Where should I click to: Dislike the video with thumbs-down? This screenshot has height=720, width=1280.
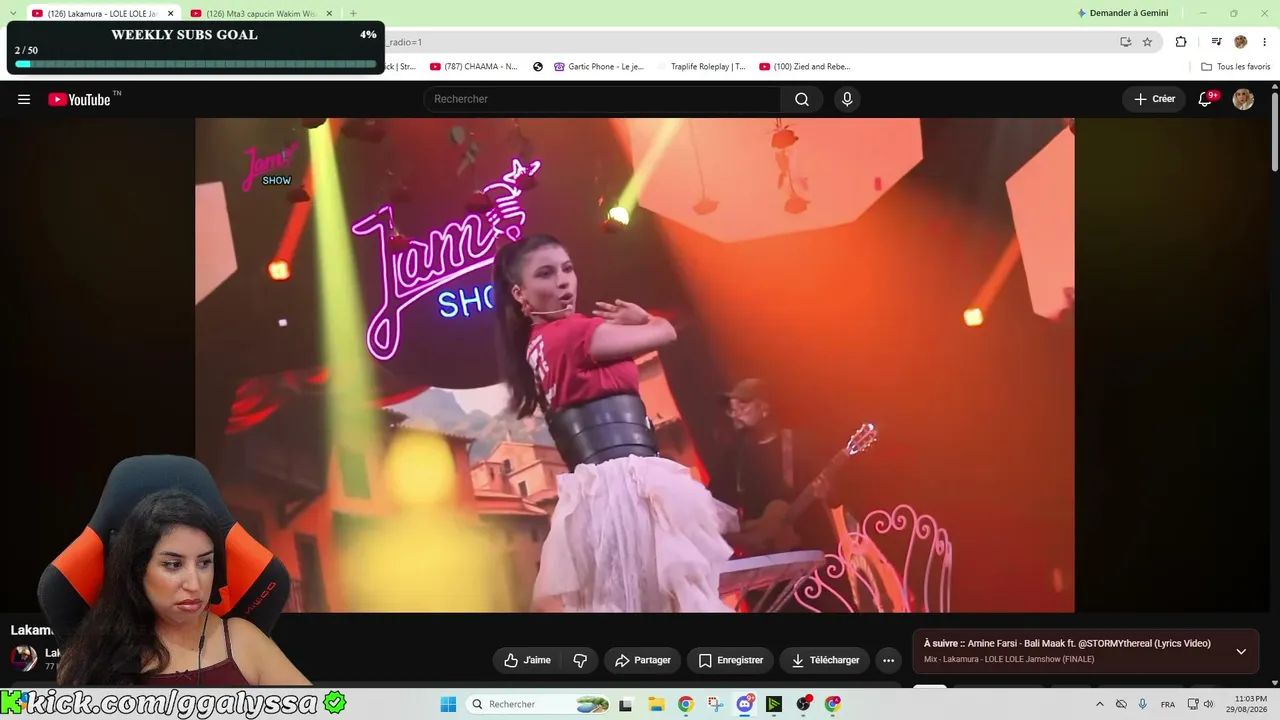pos(580,660)
